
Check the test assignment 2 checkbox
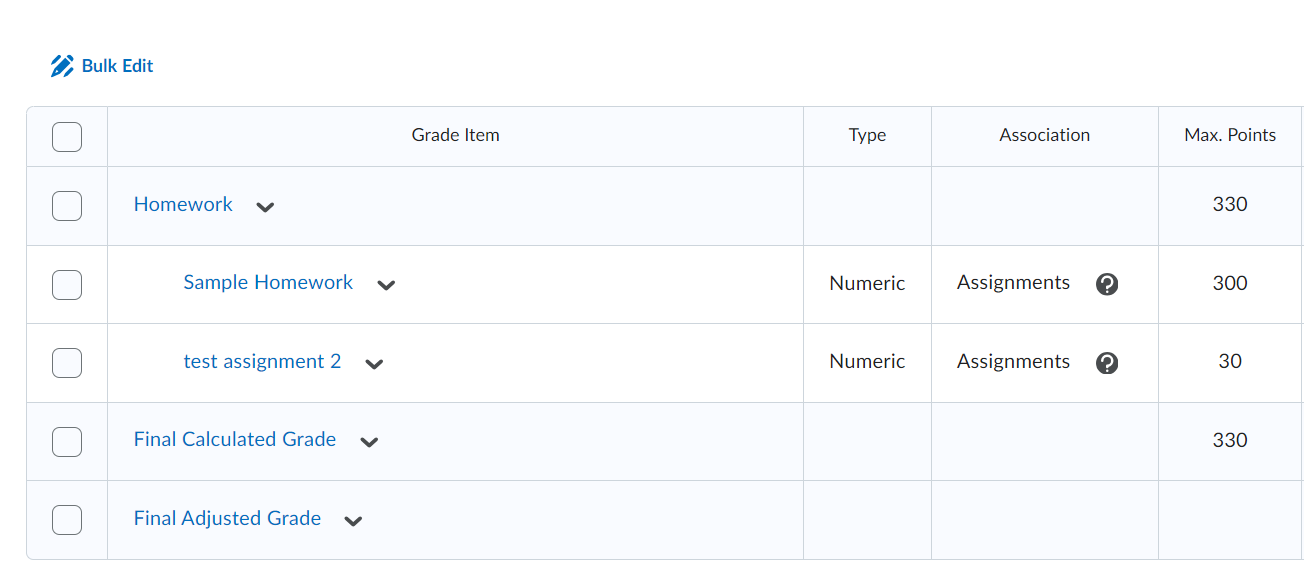67,362
